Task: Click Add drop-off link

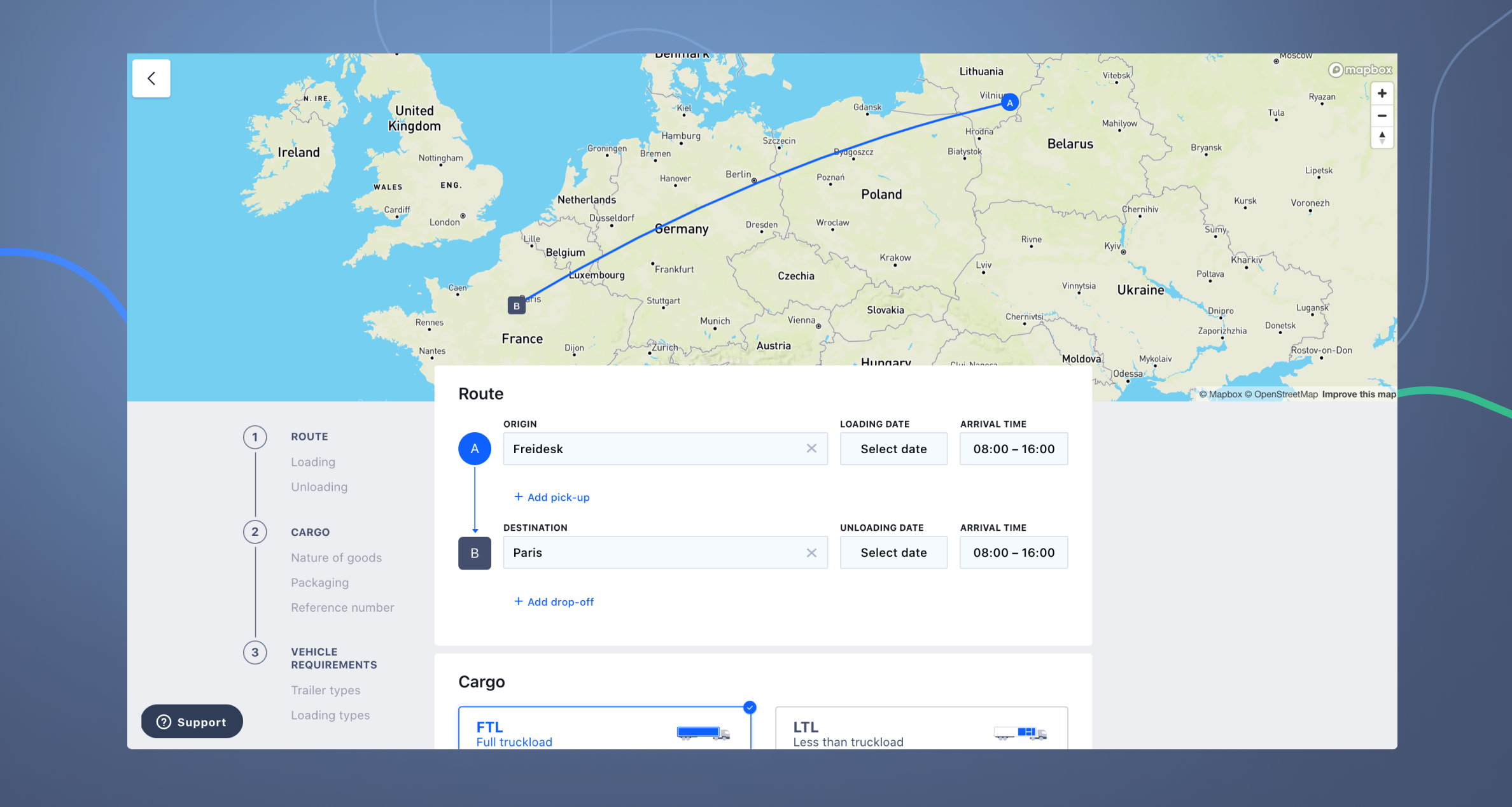Action: 554,601
